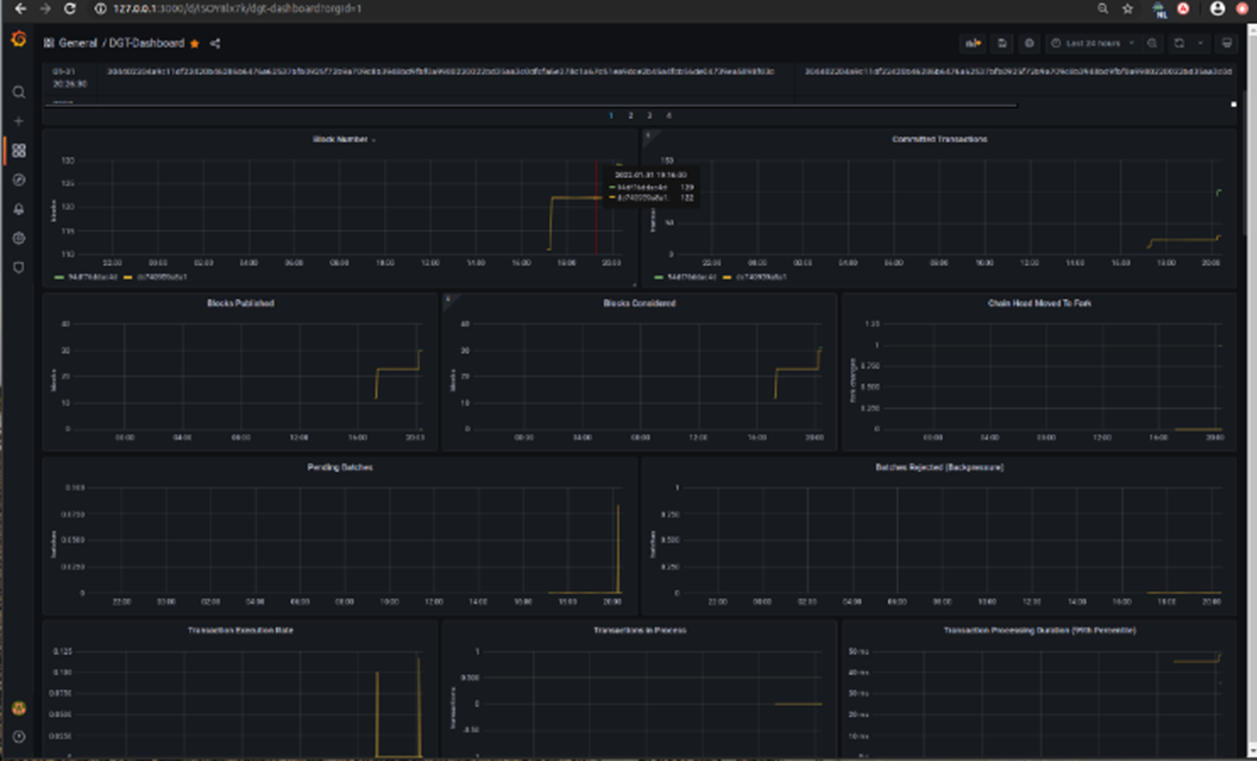Screen dimensions: 1257x761
Task: Open the Dashboards icon in the sidebar
Action: pyautogui.click(x=18, y=151)
